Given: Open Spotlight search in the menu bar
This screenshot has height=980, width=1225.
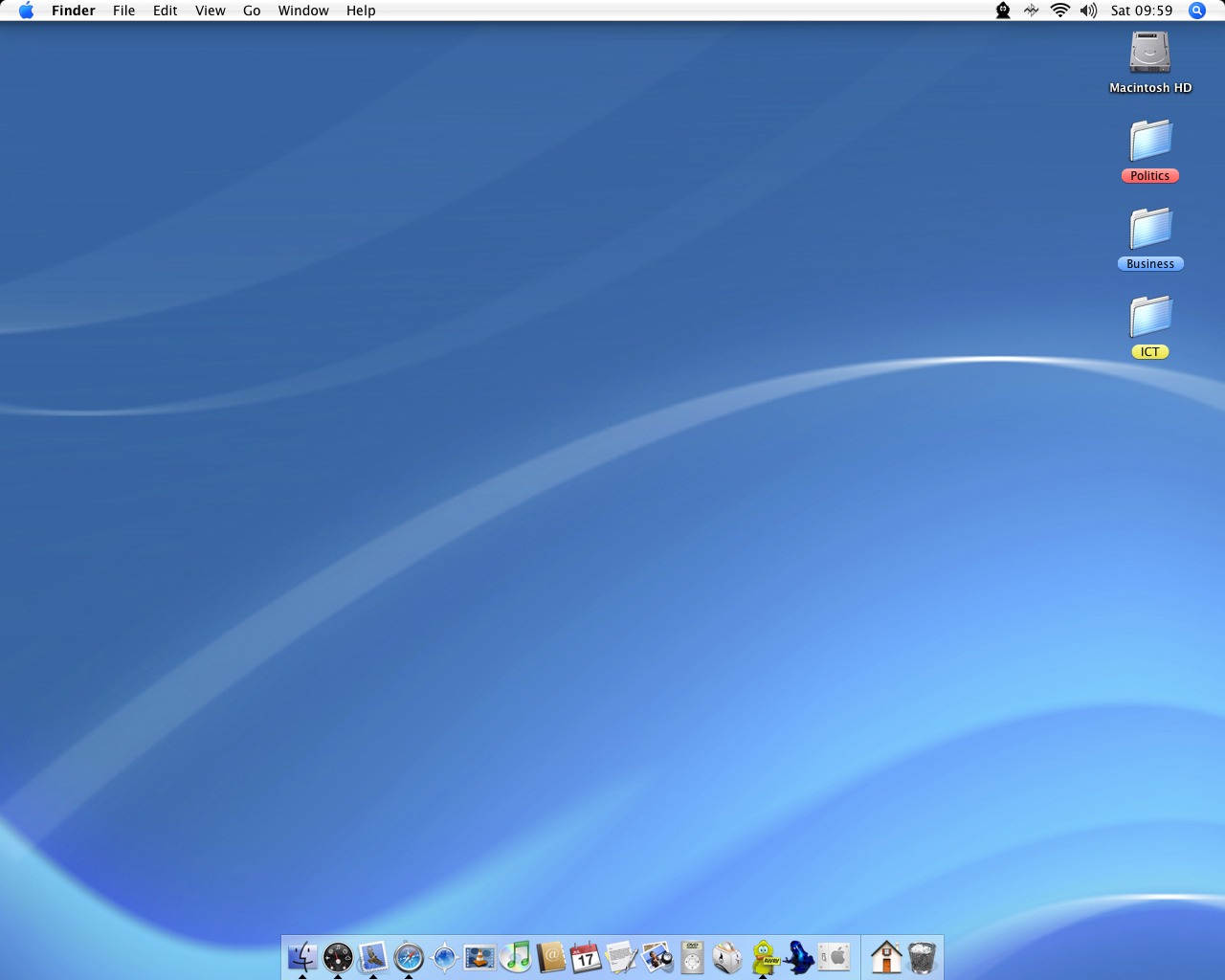Looking at the screenshot, I should [1197, 11].
